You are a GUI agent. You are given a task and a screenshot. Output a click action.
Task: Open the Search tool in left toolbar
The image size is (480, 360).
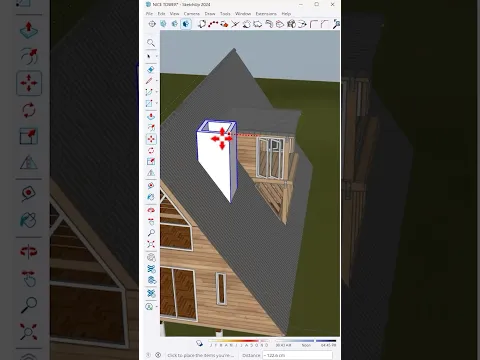[151, 43]
